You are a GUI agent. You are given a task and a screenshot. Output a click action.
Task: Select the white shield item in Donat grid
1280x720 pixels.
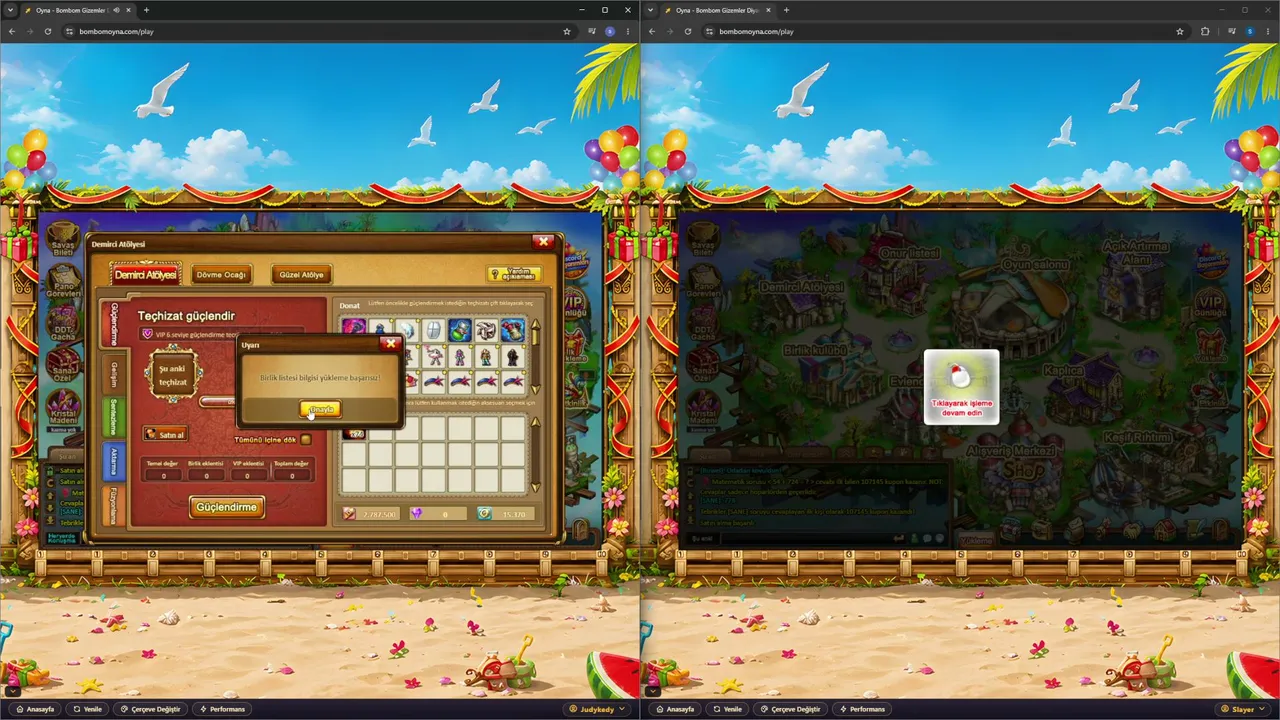pyautogui.click(x=433, y=330)
